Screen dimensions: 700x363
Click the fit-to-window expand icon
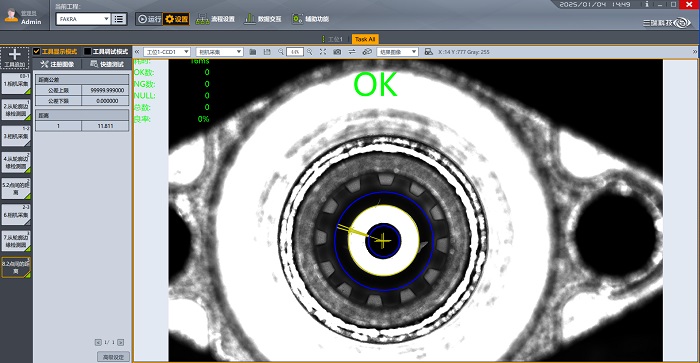pos(323,52)
